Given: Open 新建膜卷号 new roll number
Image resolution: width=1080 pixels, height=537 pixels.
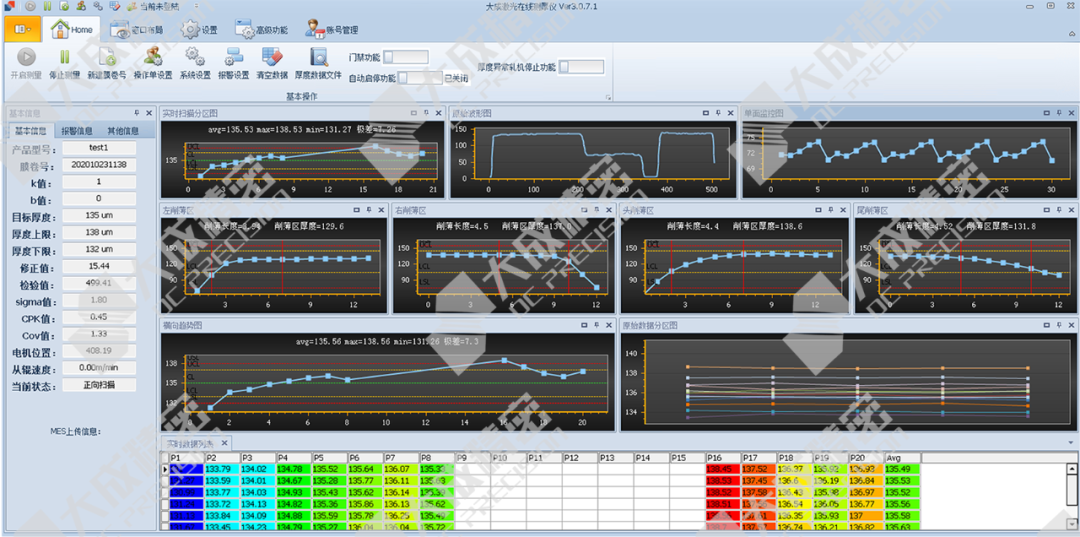Looking at the screenshot, I should [x=107, y=58].
